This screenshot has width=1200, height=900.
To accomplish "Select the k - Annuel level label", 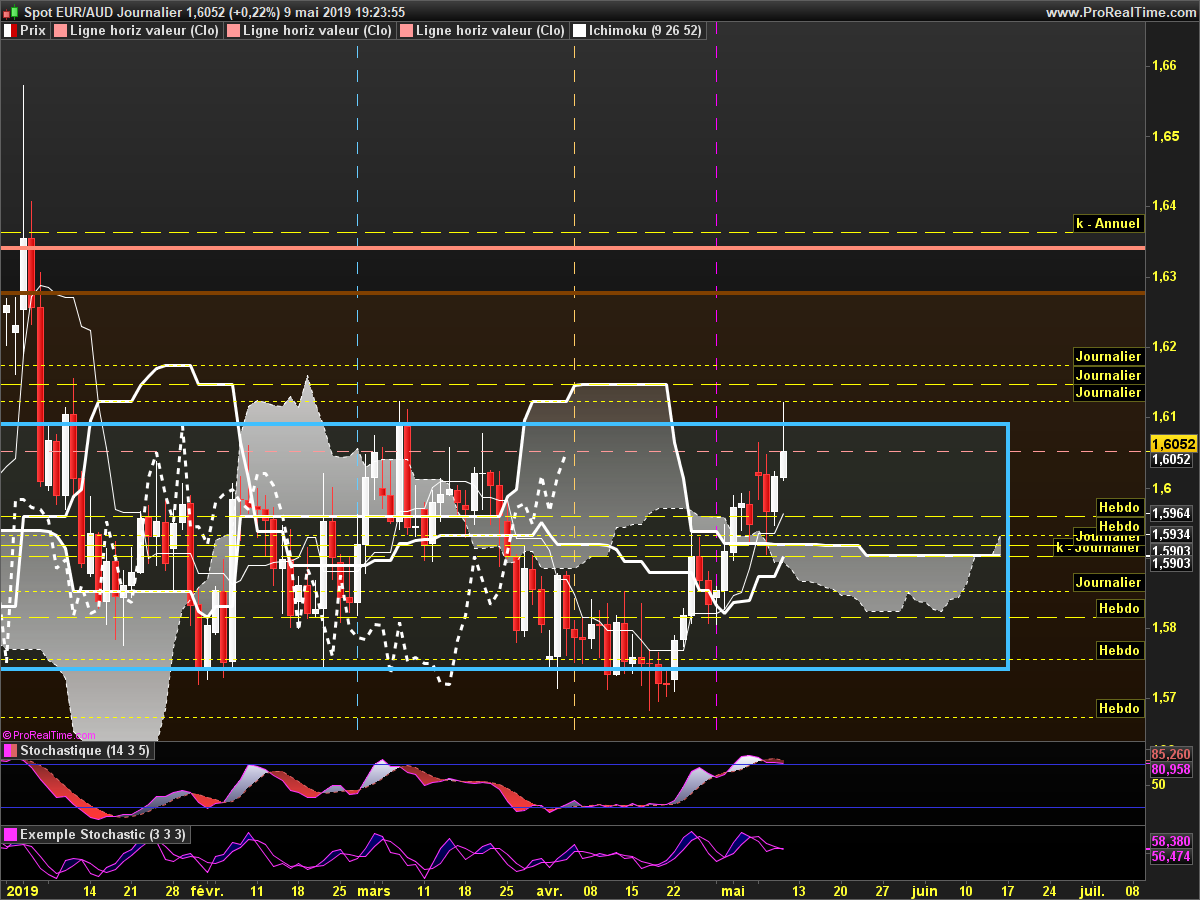I will (x=1107, y=224).
